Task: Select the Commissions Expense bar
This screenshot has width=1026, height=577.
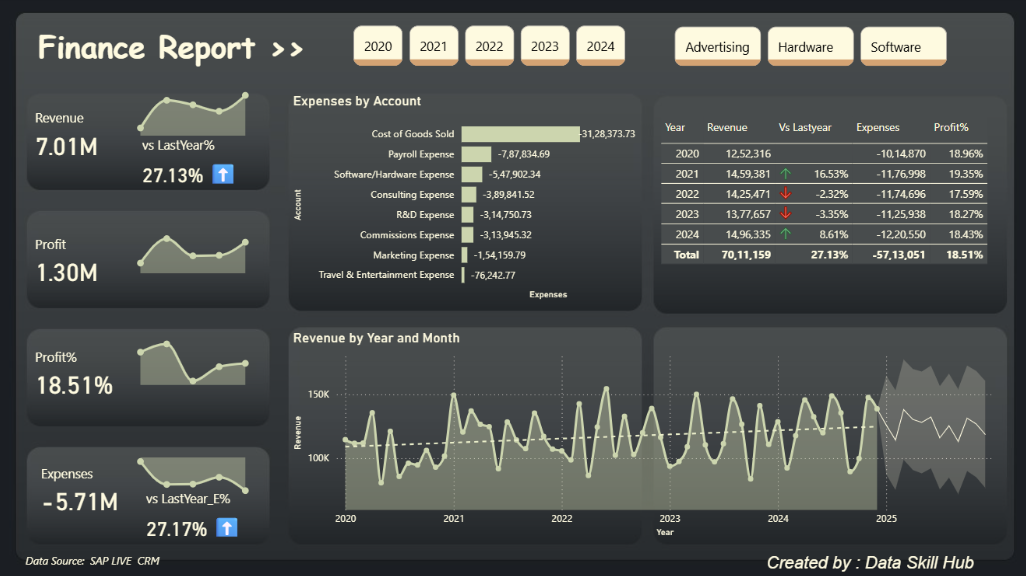Action: [x=467, y=235]
